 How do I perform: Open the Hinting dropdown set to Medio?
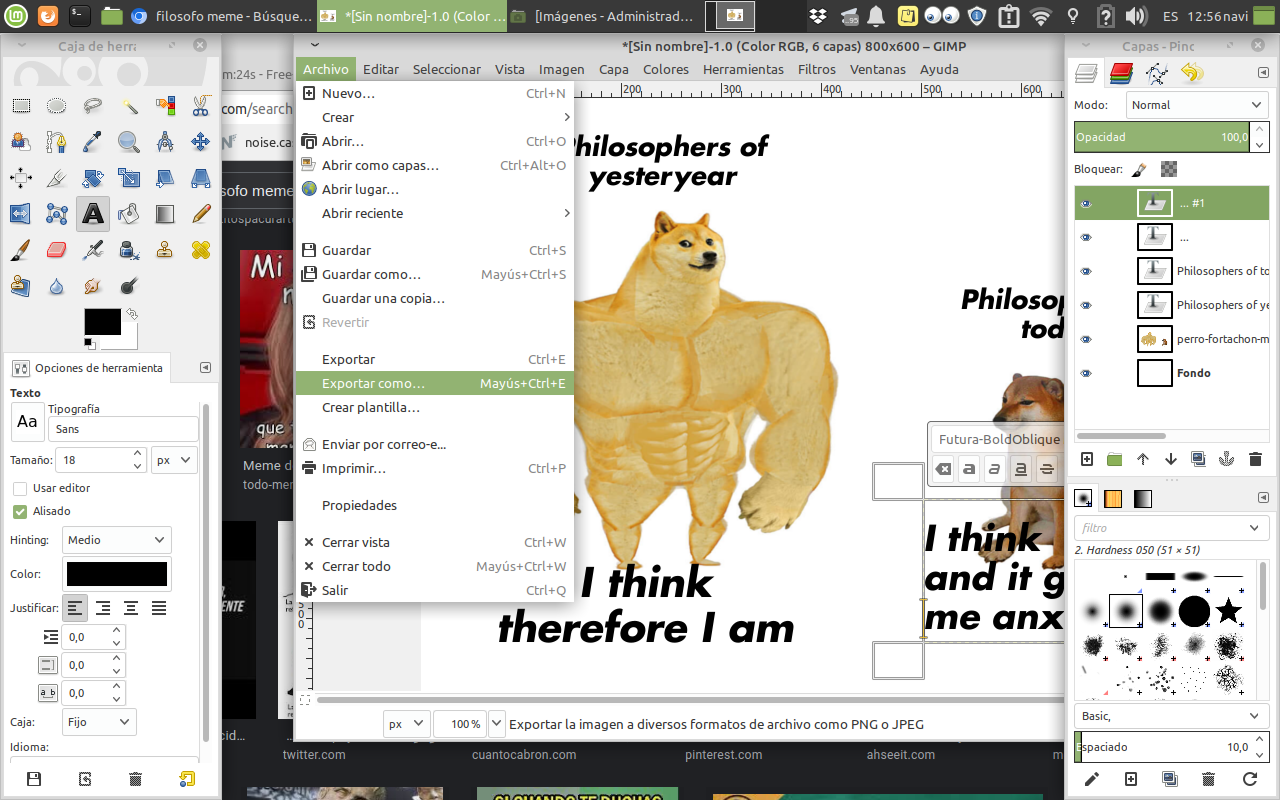[116, 540]
